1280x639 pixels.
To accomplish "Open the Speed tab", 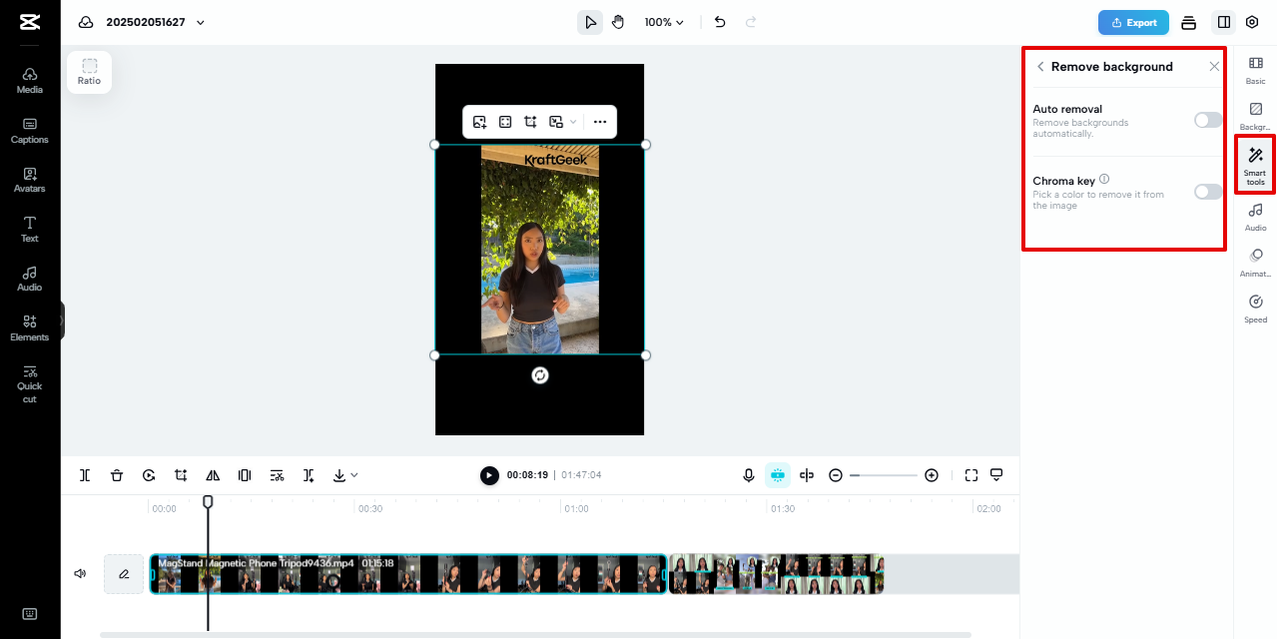I will point(1255,309).
